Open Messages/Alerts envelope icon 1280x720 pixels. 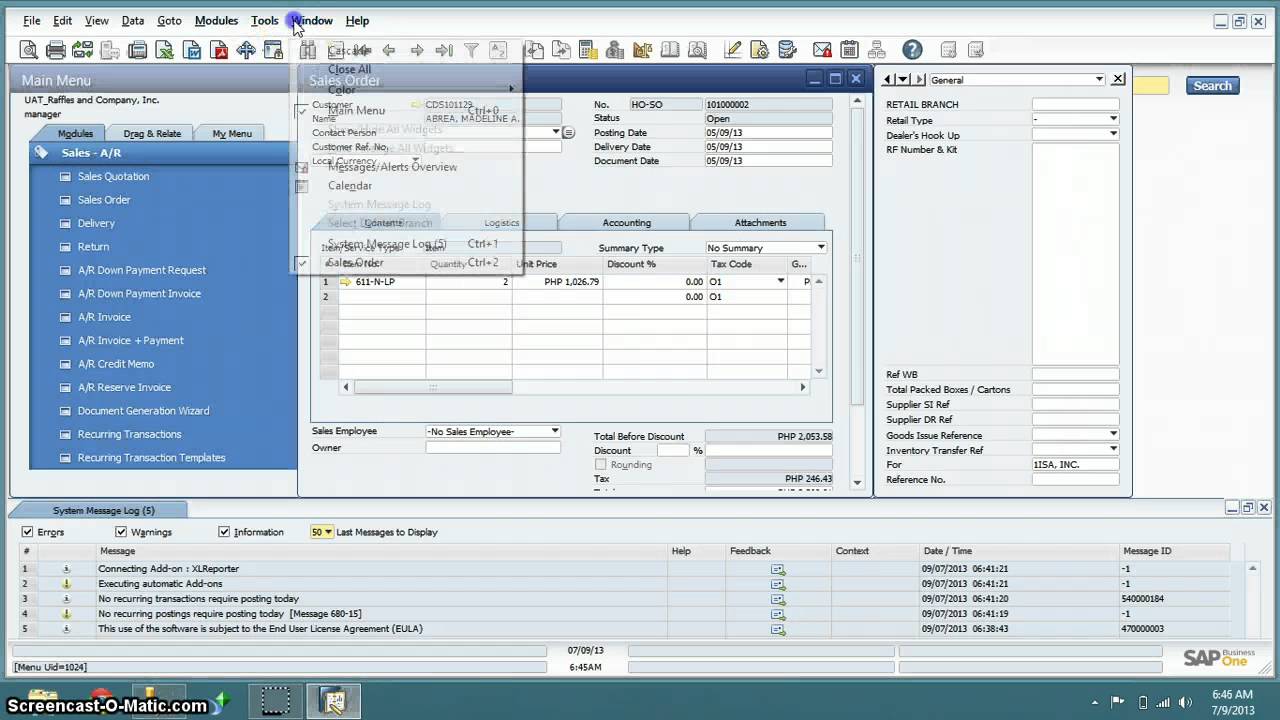click(x=822, y=50)
